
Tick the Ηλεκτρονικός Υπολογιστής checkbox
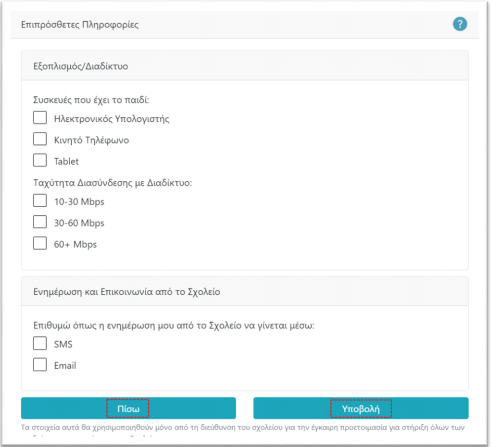[40, 118]
